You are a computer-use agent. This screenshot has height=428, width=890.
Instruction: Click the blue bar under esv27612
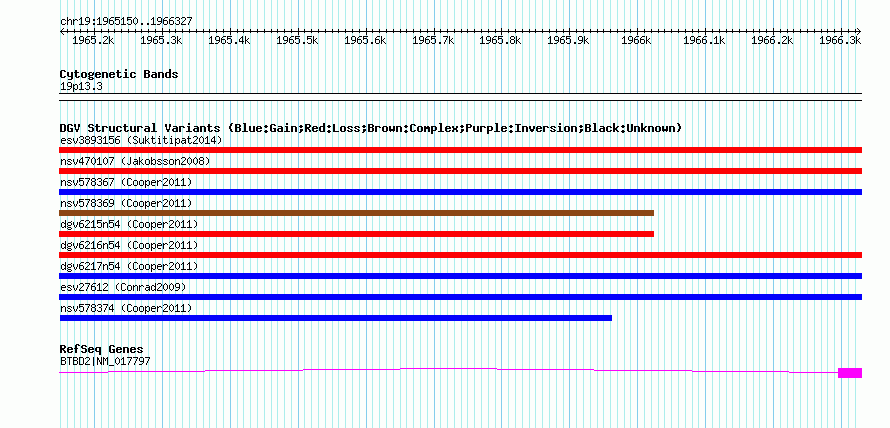(x=460, y=297)
